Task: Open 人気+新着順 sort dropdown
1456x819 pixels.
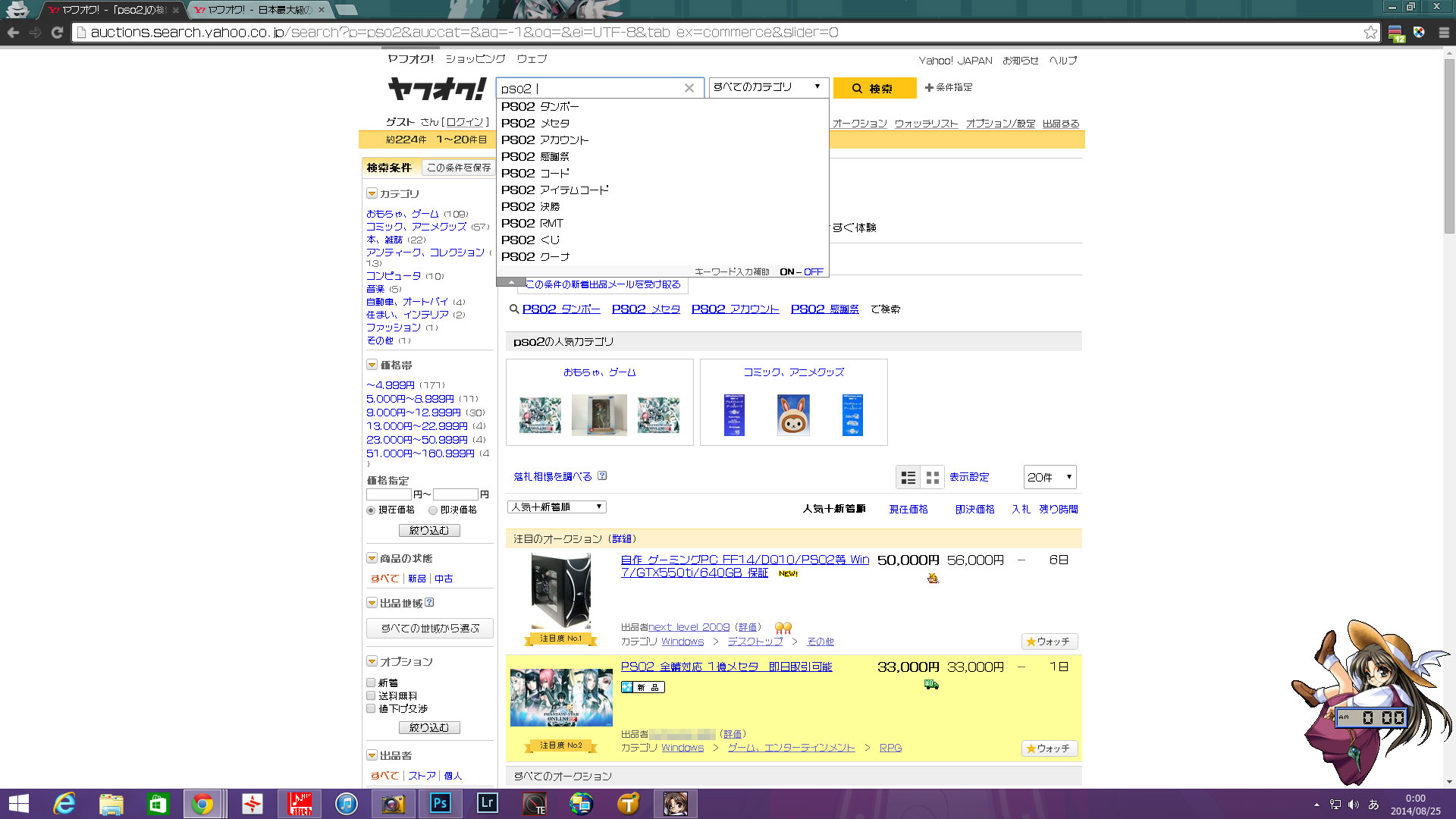Action: pyautogui.click(x=557, y=507)
